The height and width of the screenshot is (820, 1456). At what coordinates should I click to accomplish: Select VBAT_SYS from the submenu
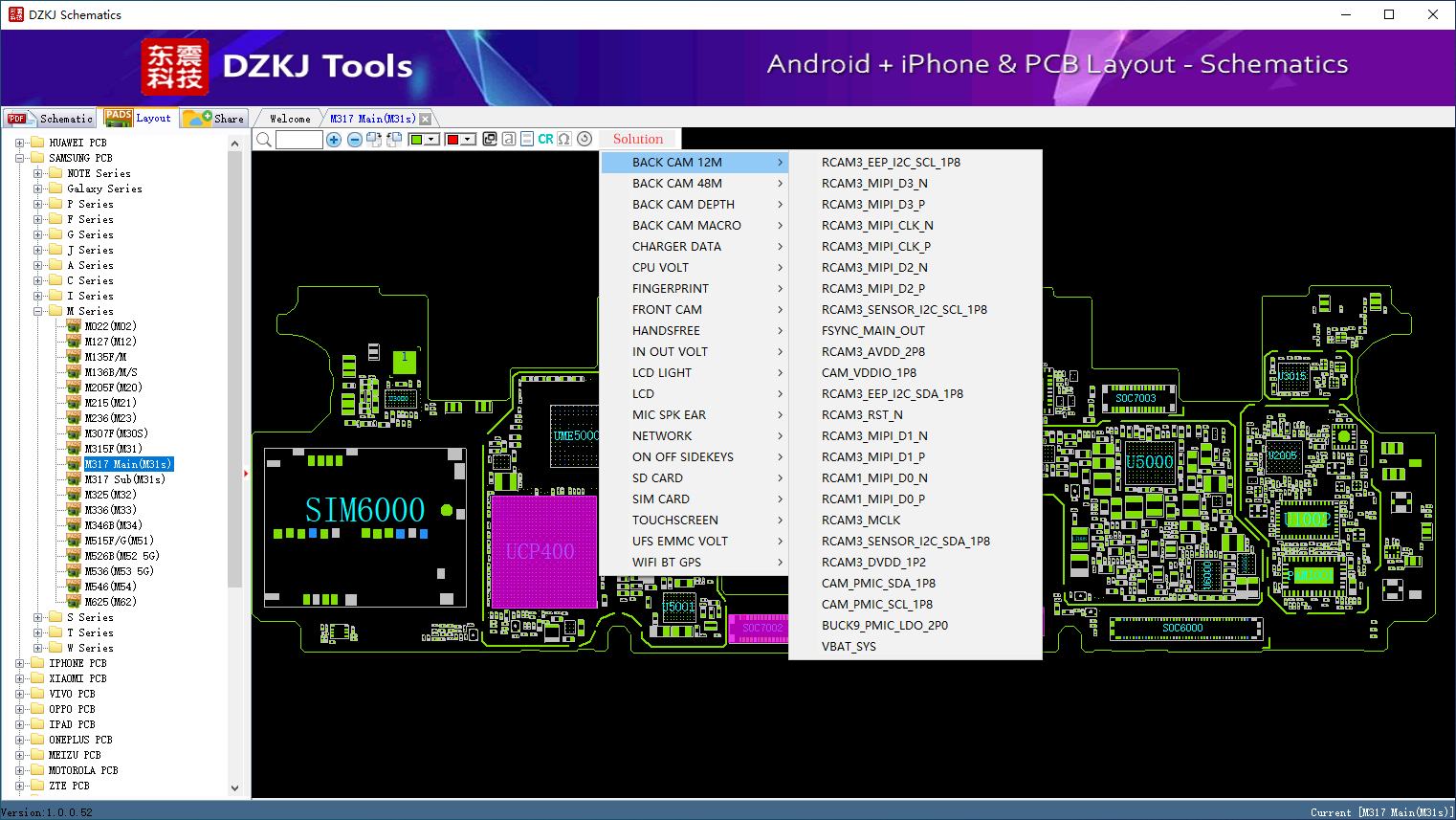[916, 647]
